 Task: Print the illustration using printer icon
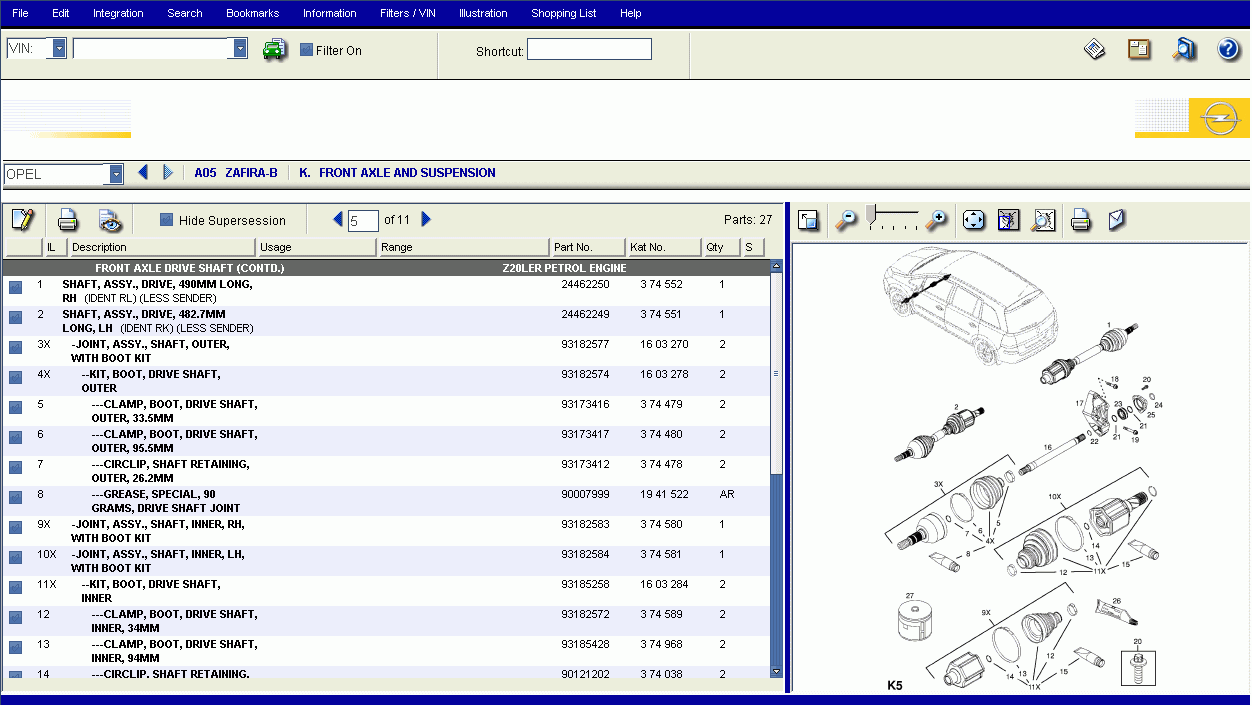pos(1081,220)
